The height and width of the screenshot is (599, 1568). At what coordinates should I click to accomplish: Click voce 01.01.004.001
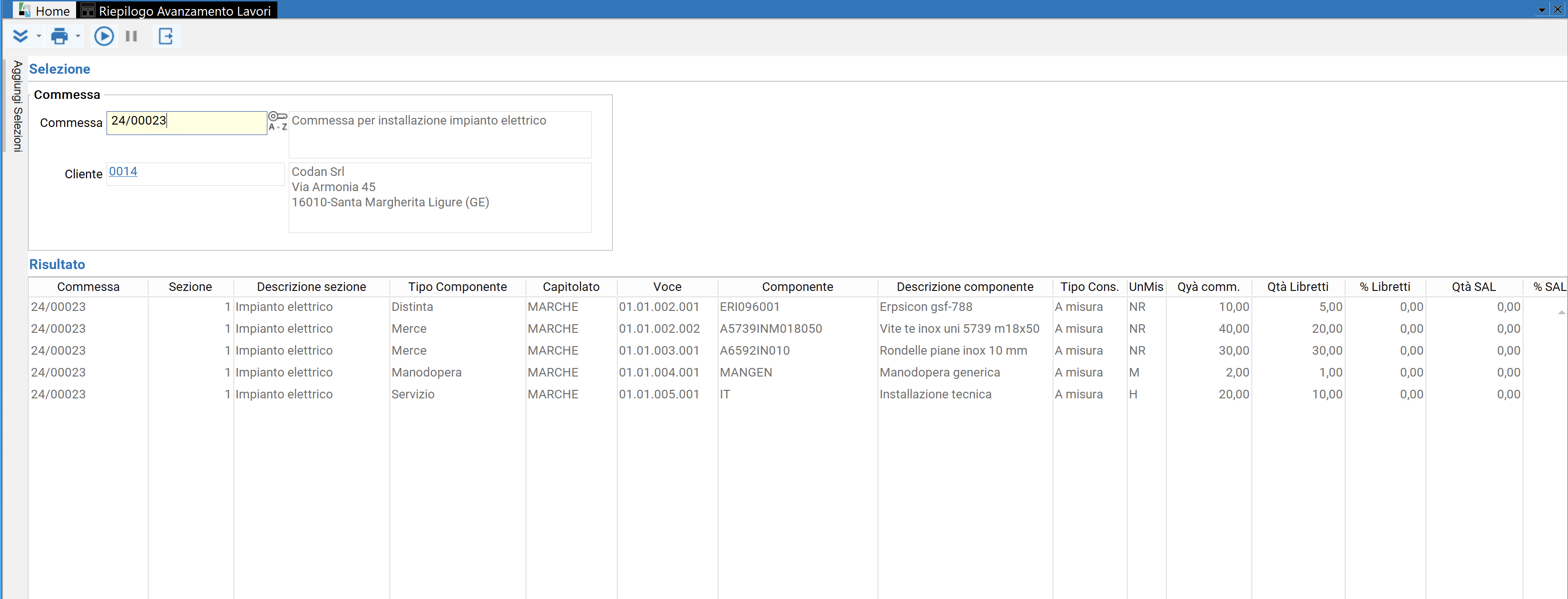[668, 373]
